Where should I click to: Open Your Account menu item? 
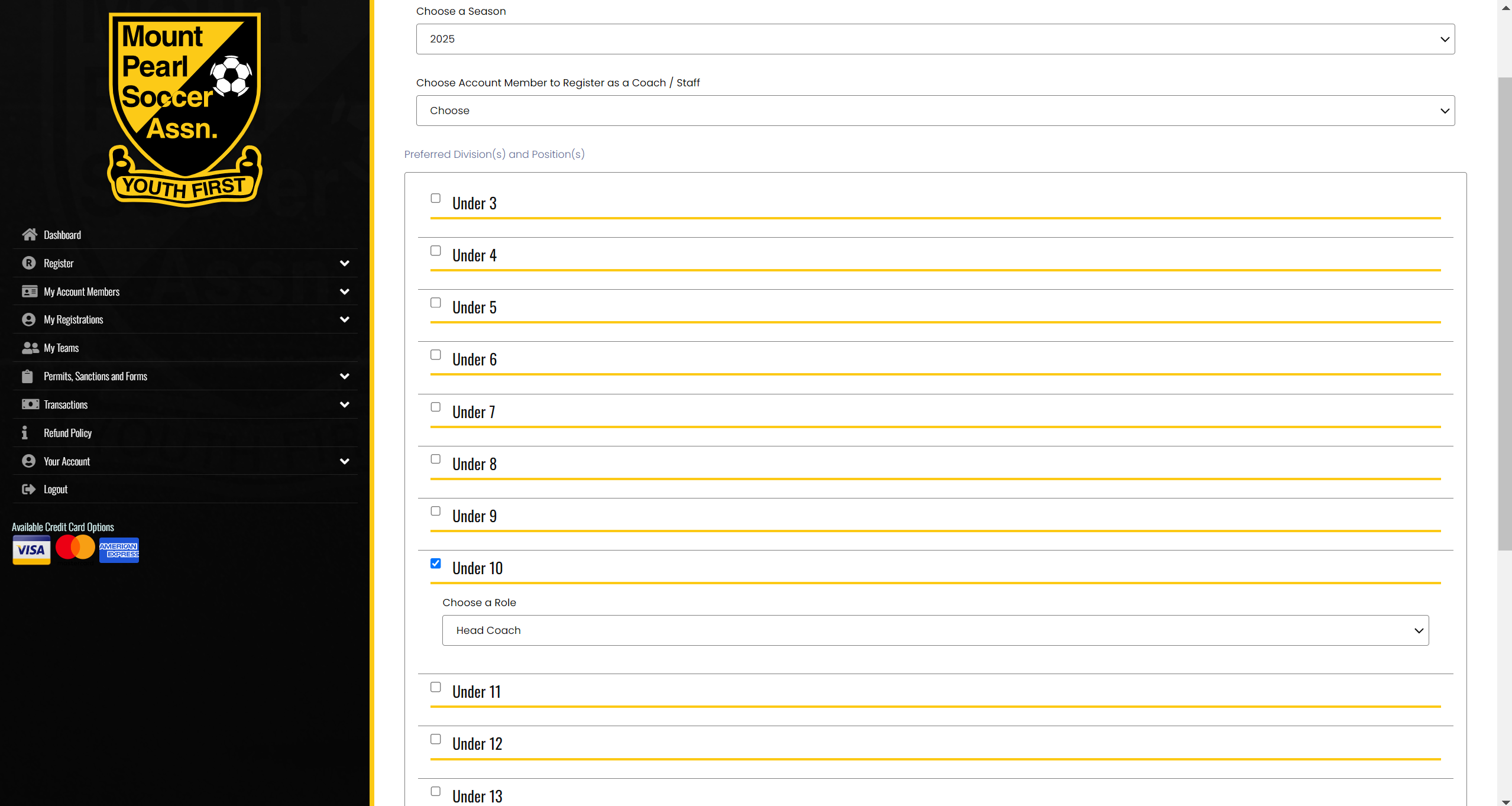click(x=185, y=461)
